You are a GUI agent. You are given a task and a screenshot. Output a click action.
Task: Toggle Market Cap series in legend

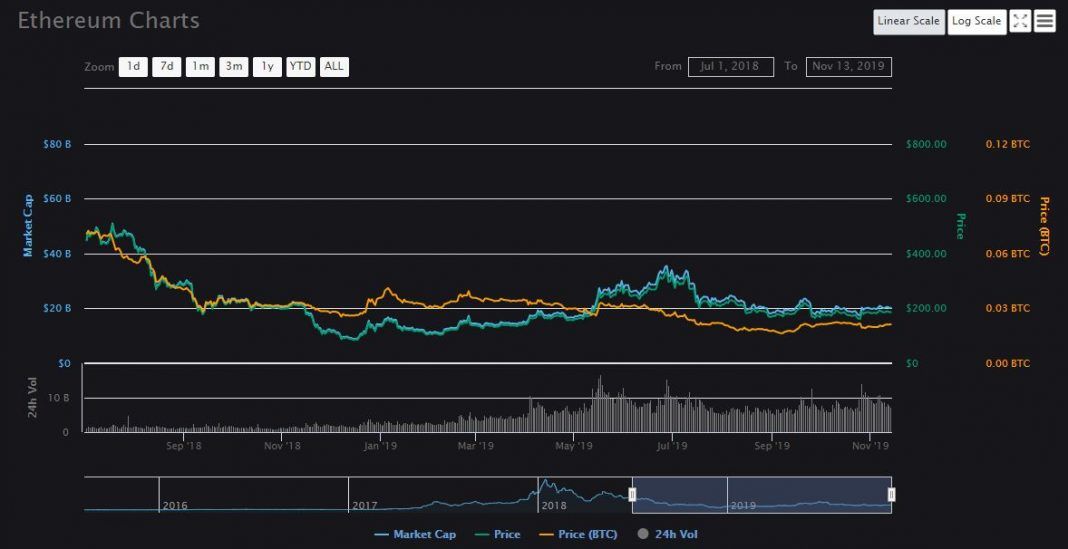(x=415, y=535)
